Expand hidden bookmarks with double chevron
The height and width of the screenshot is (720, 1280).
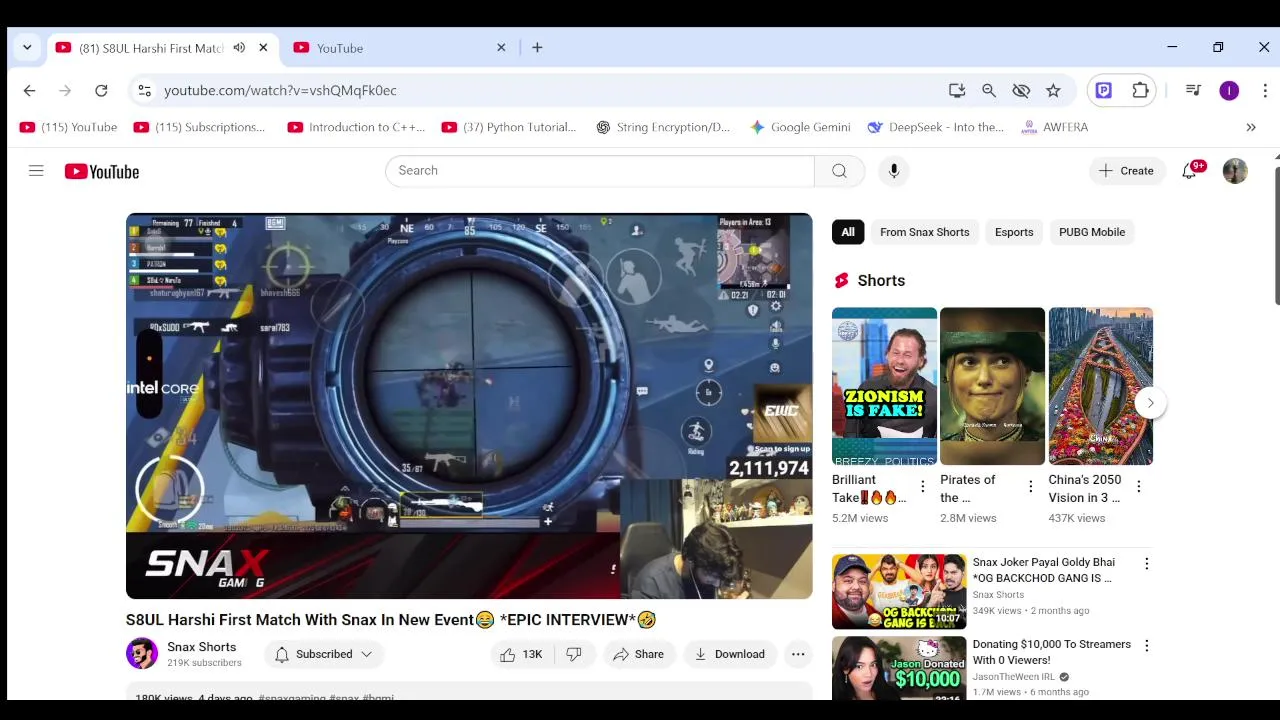1250,127
